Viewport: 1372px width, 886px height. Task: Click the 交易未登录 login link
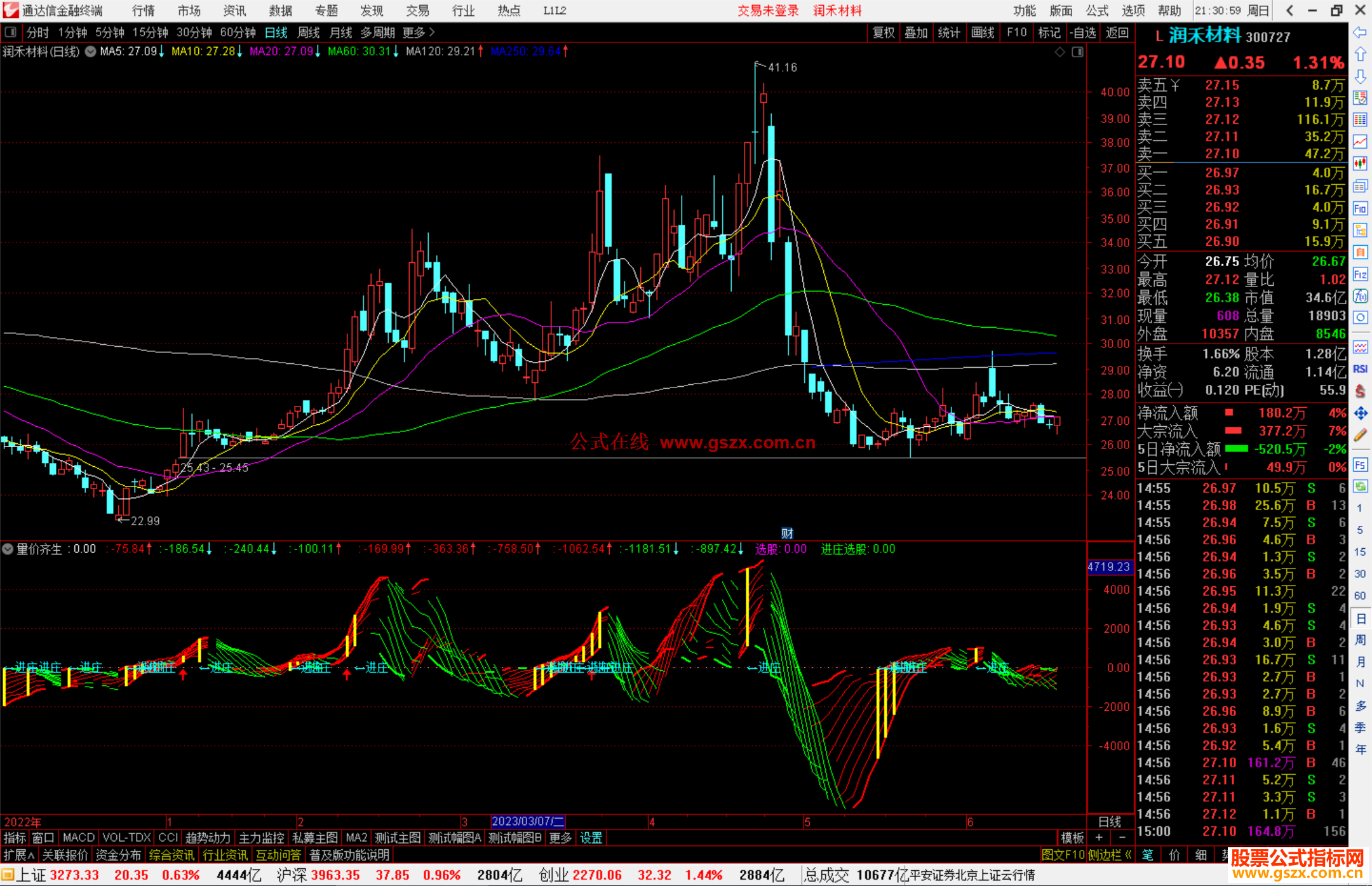(x=768, y=10)
